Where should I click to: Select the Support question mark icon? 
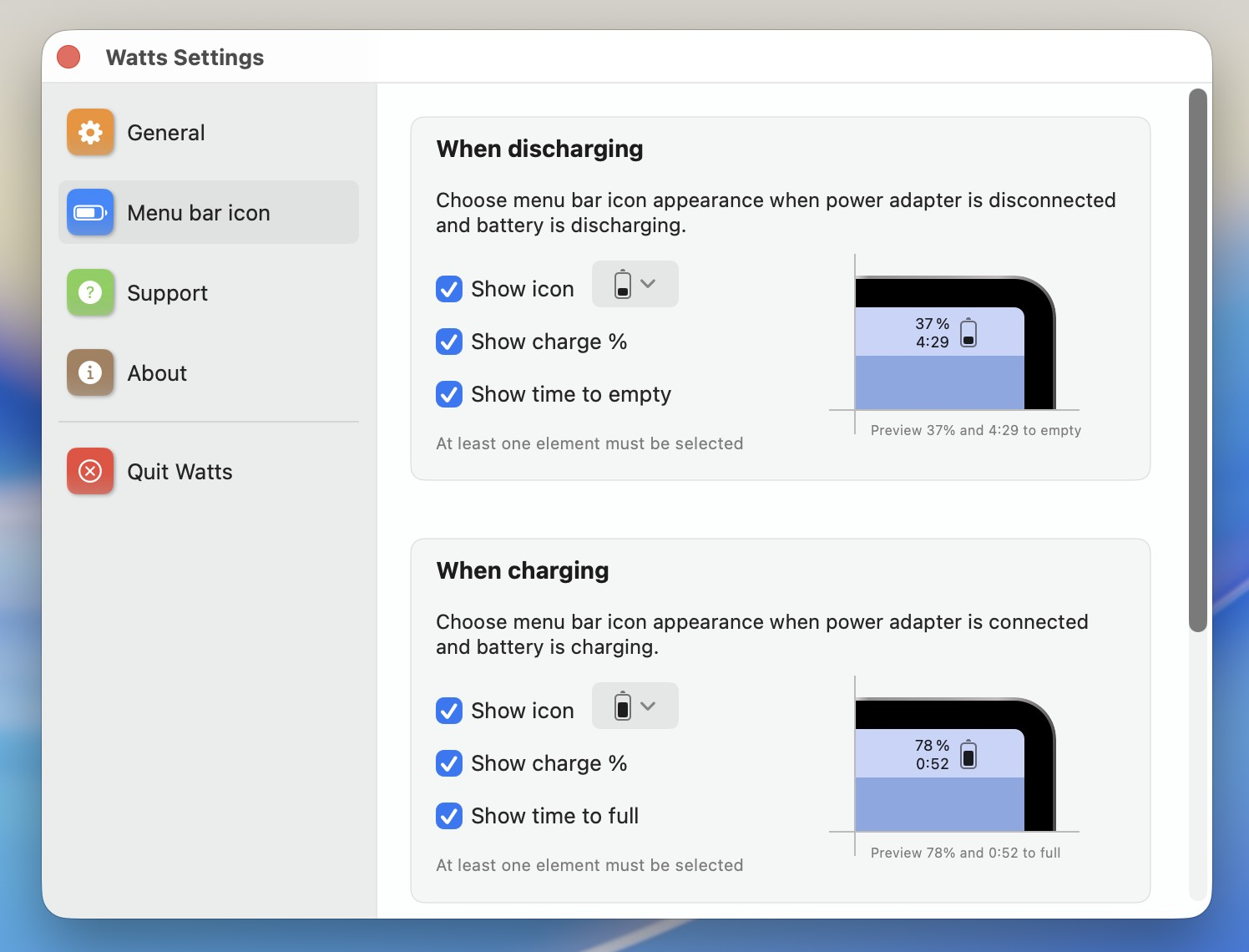click(89, 292)
